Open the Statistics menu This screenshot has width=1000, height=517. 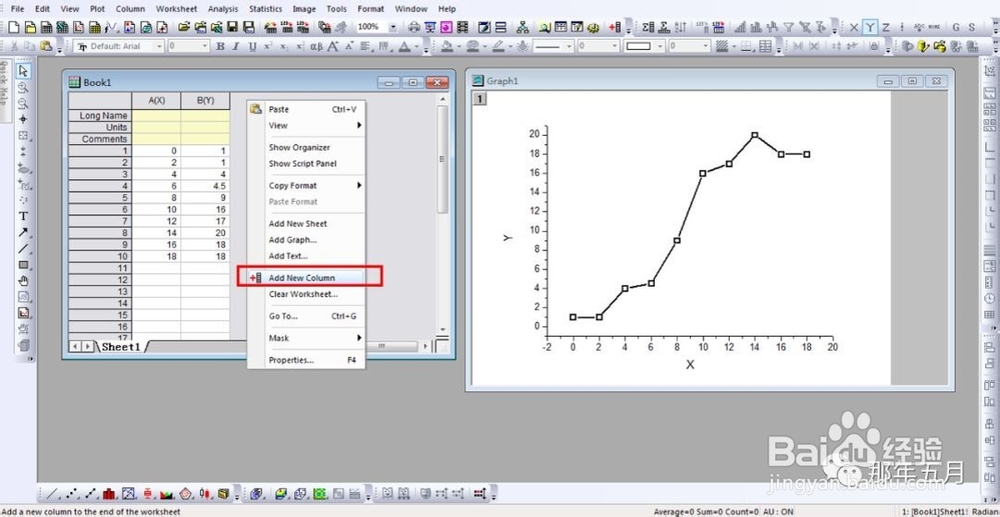coord(265,9)
